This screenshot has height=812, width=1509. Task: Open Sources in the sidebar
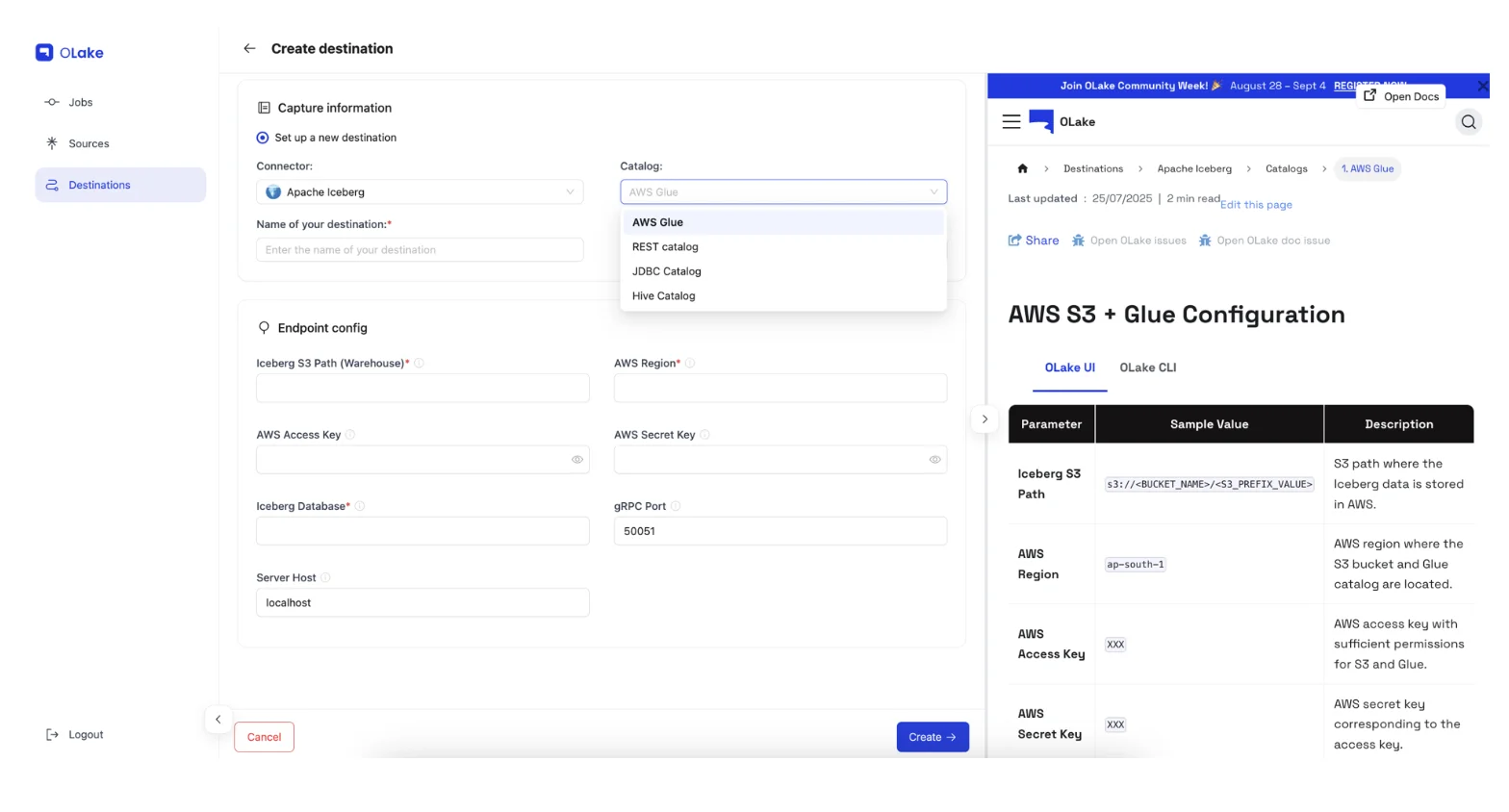click(89, 143)
